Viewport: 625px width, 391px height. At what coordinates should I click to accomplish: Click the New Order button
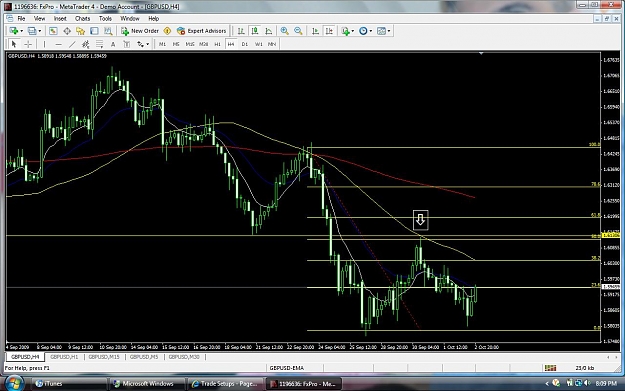click(x=140, y=31)
